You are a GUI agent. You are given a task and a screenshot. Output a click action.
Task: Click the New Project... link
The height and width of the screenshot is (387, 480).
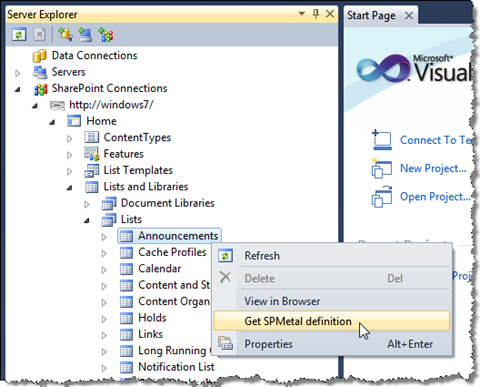tap(433, 169)
